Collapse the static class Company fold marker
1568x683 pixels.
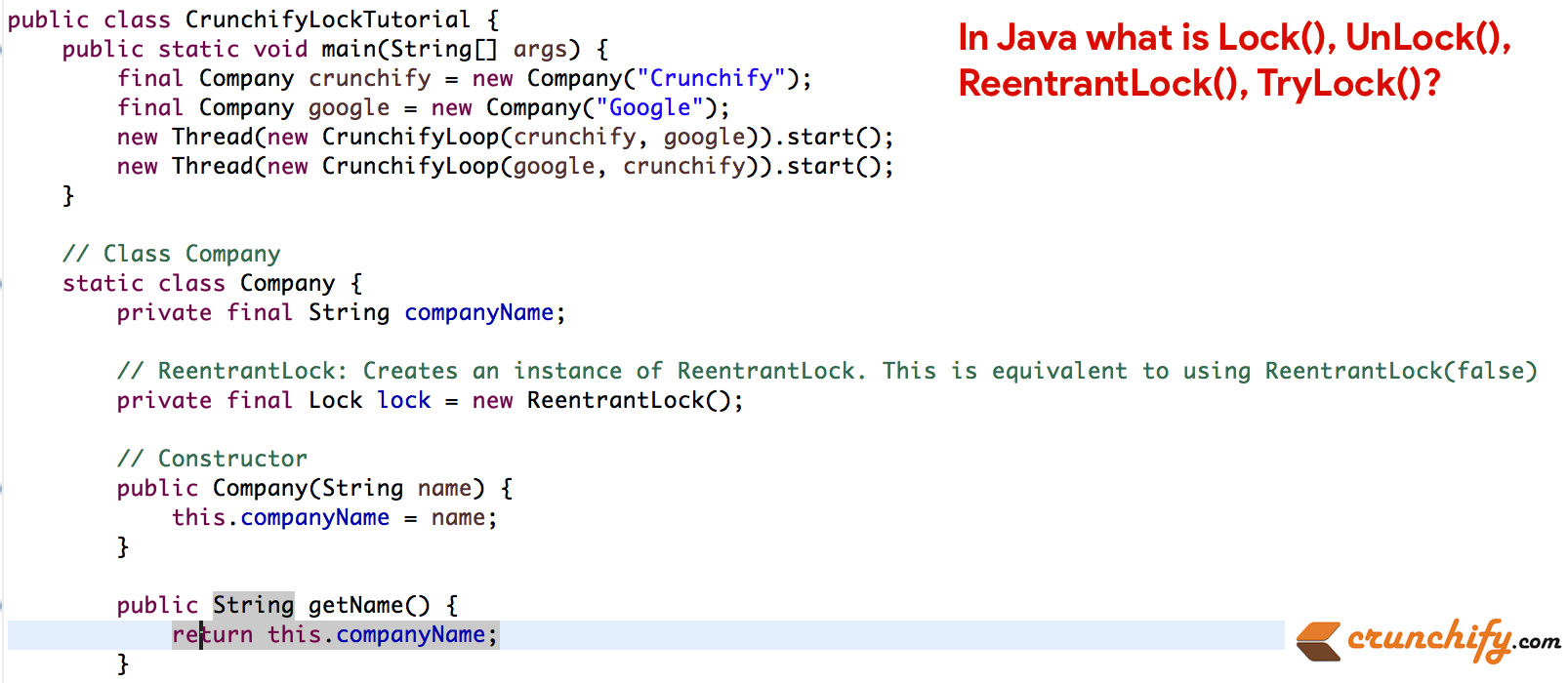click(x=3, y=284)
